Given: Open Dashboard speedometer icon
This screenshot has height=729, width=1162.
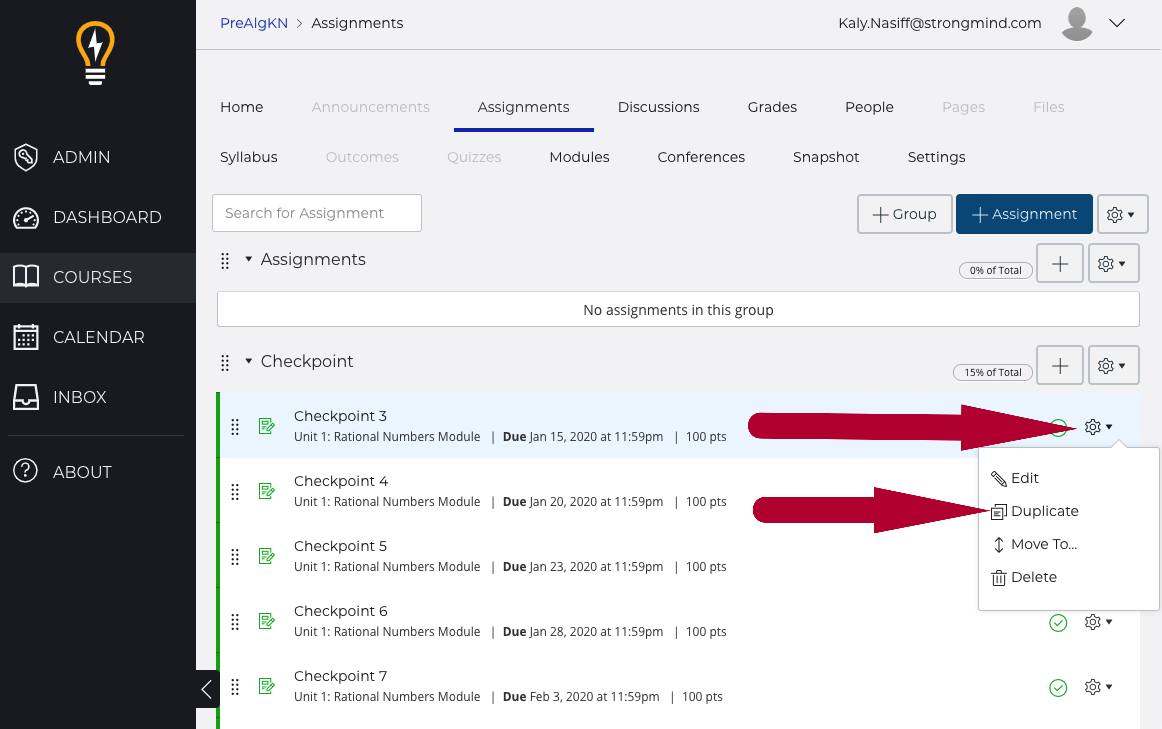Looking at the screenshot, I should coord(26,217).
